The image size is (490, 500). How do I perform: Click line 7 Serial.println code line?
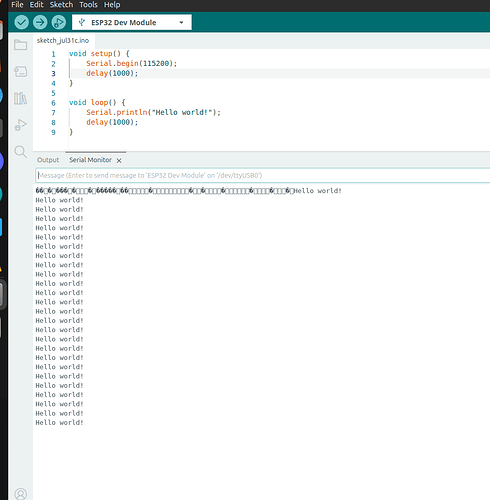[153, 112]
